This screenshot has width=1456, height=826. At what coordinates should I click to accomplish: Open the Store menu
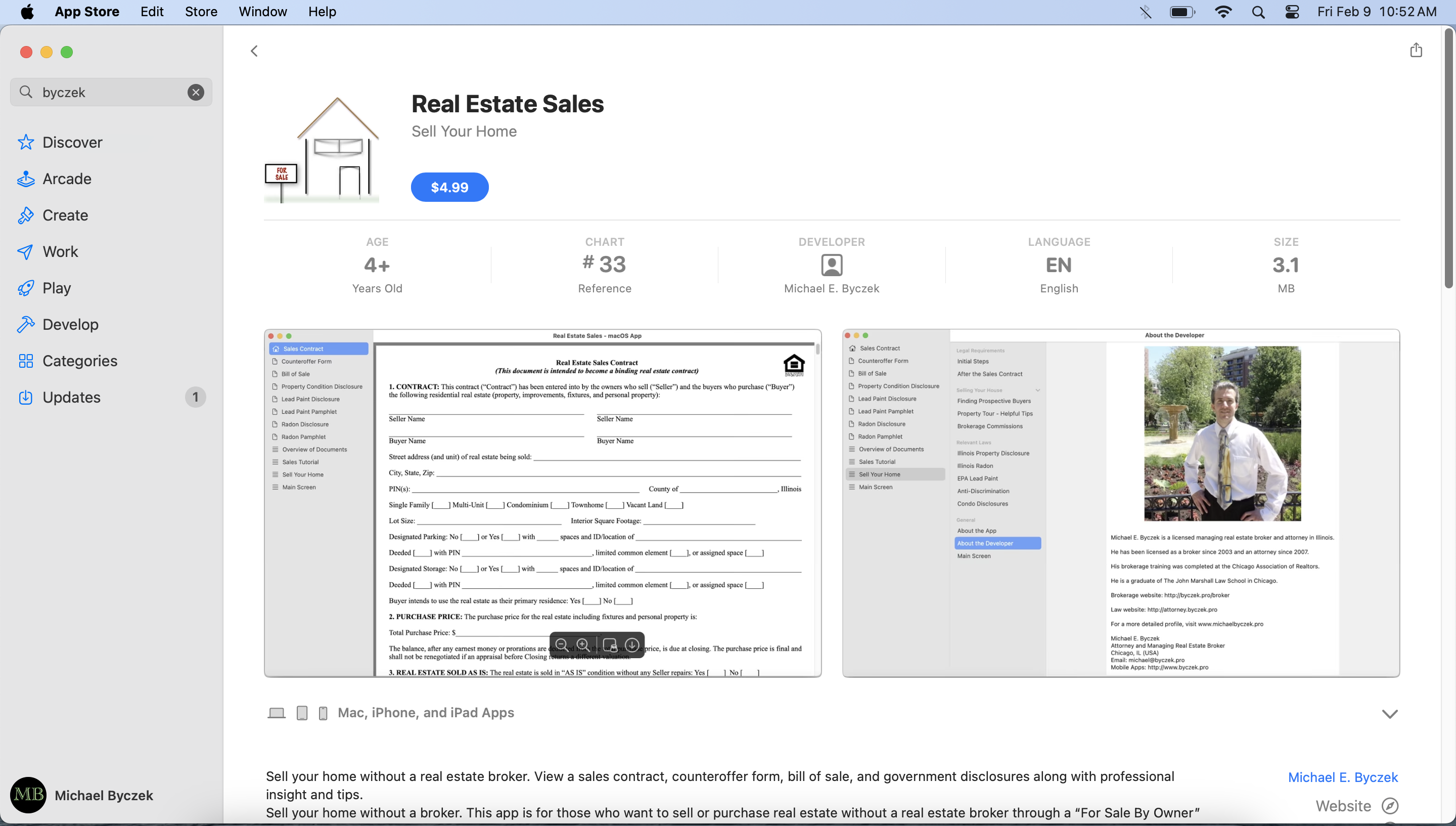tap(201, 12)
